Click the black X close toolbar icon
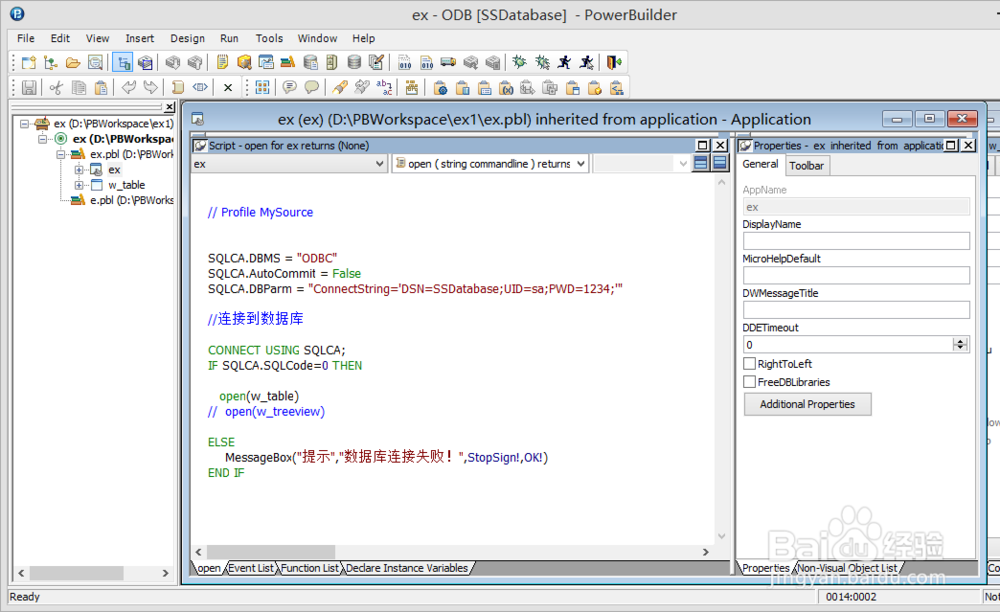1000x612 pixels. click(228, 88)
